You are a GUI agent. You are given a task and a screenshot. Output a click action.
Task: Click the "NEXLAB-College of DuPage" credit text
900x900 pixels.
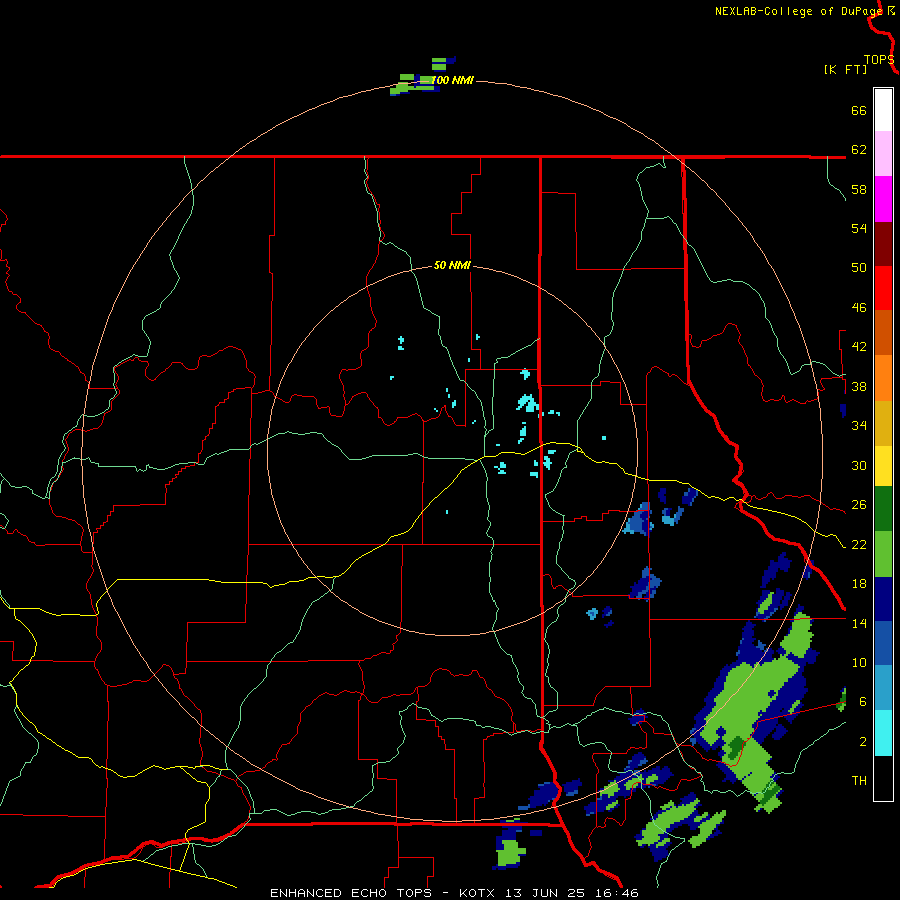coord(798,11)
